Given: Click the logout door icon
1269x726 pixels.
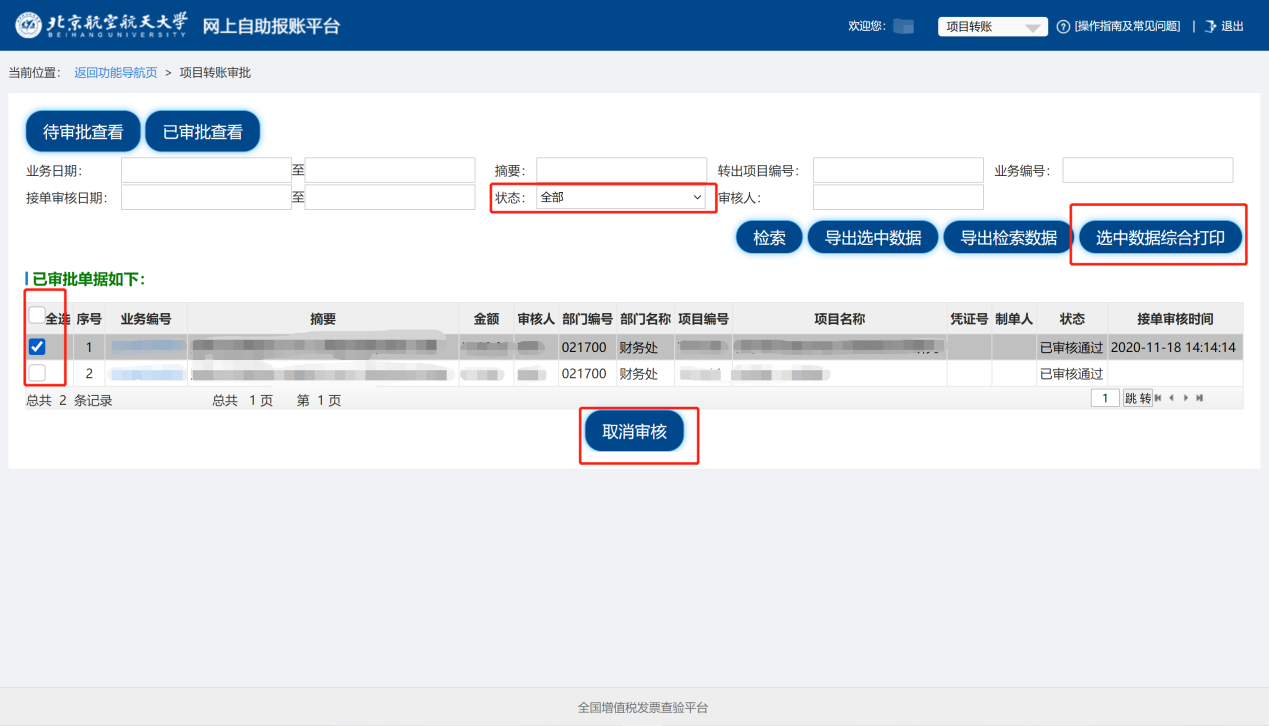Looking at the screenshot, I should [x=1210, y=26].
